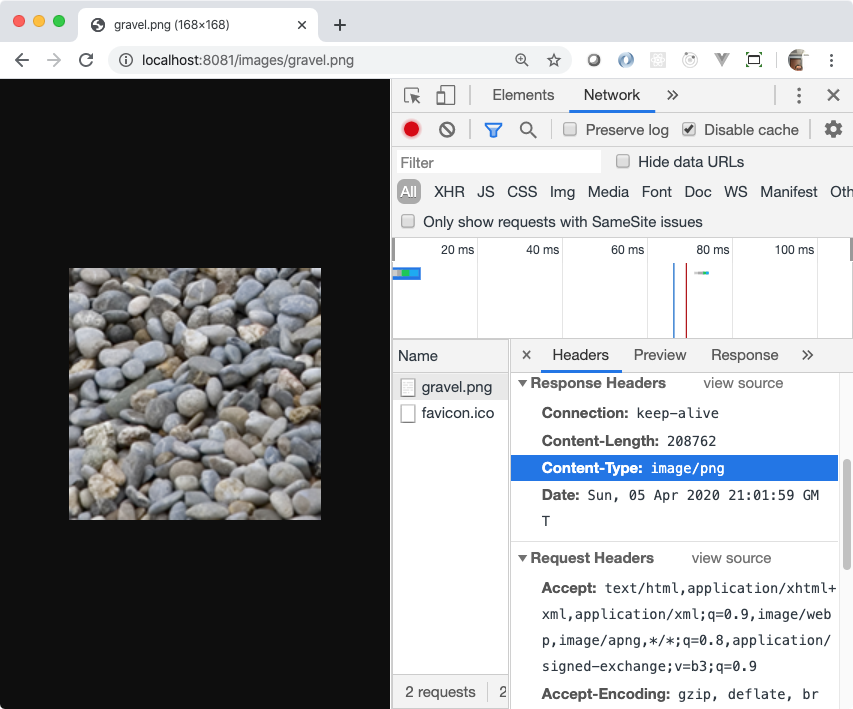The image size is (853, 709).
Task: Collapse the Request Headers section
Action: tap(522, 559)
